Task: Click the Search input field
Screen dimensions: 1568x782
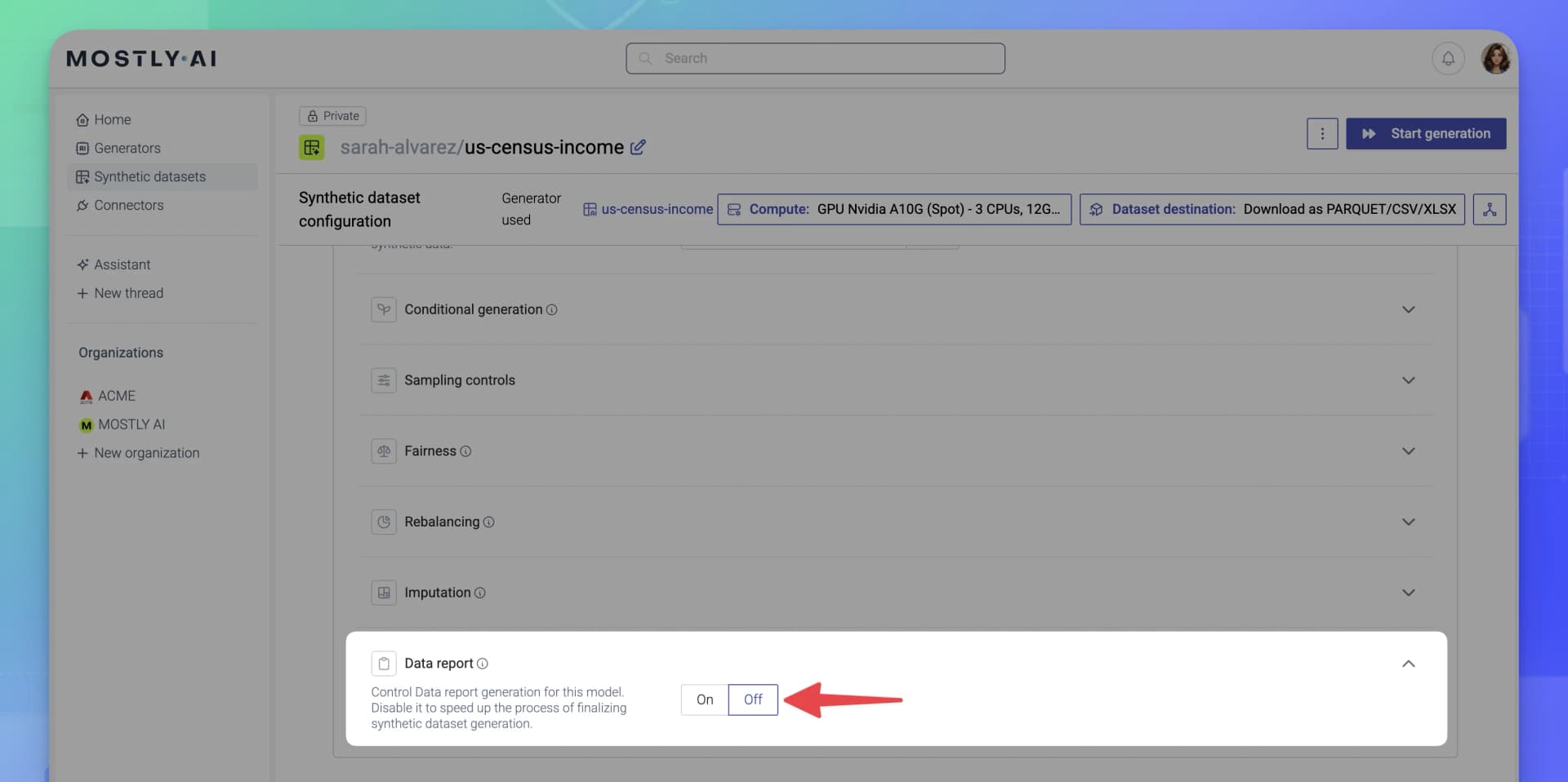Action: (x=815, y=59)
